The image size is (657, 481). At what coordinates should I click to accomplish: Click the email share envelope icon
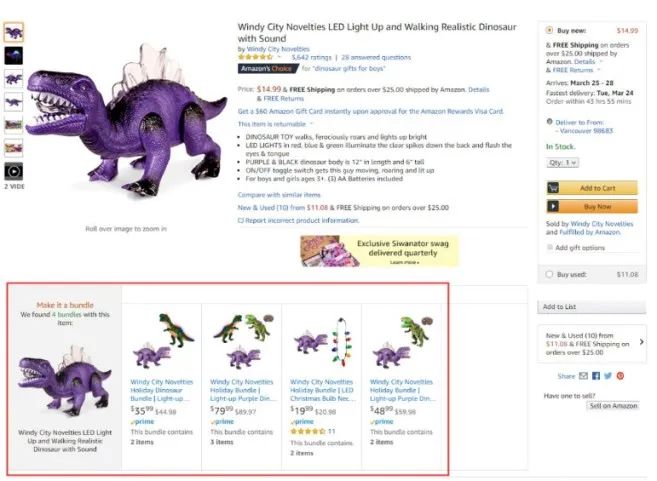pyautogui.click(x=583, y=376)
